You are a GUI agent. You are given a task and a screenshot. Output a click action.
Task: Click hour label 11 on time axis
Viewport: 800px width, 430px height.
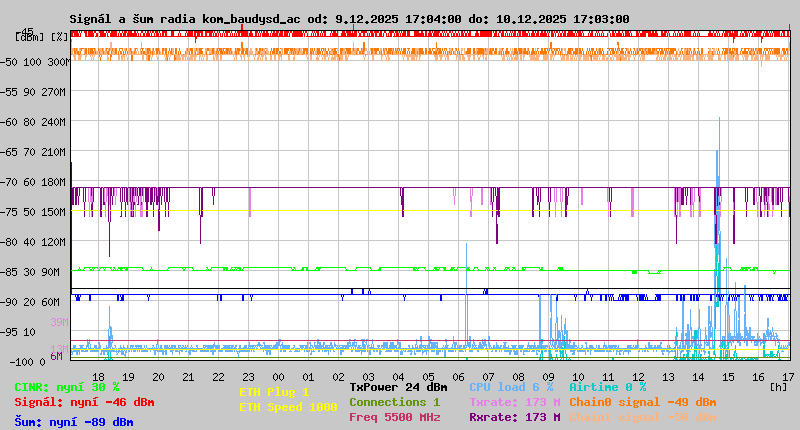click(x=609, y=377)
